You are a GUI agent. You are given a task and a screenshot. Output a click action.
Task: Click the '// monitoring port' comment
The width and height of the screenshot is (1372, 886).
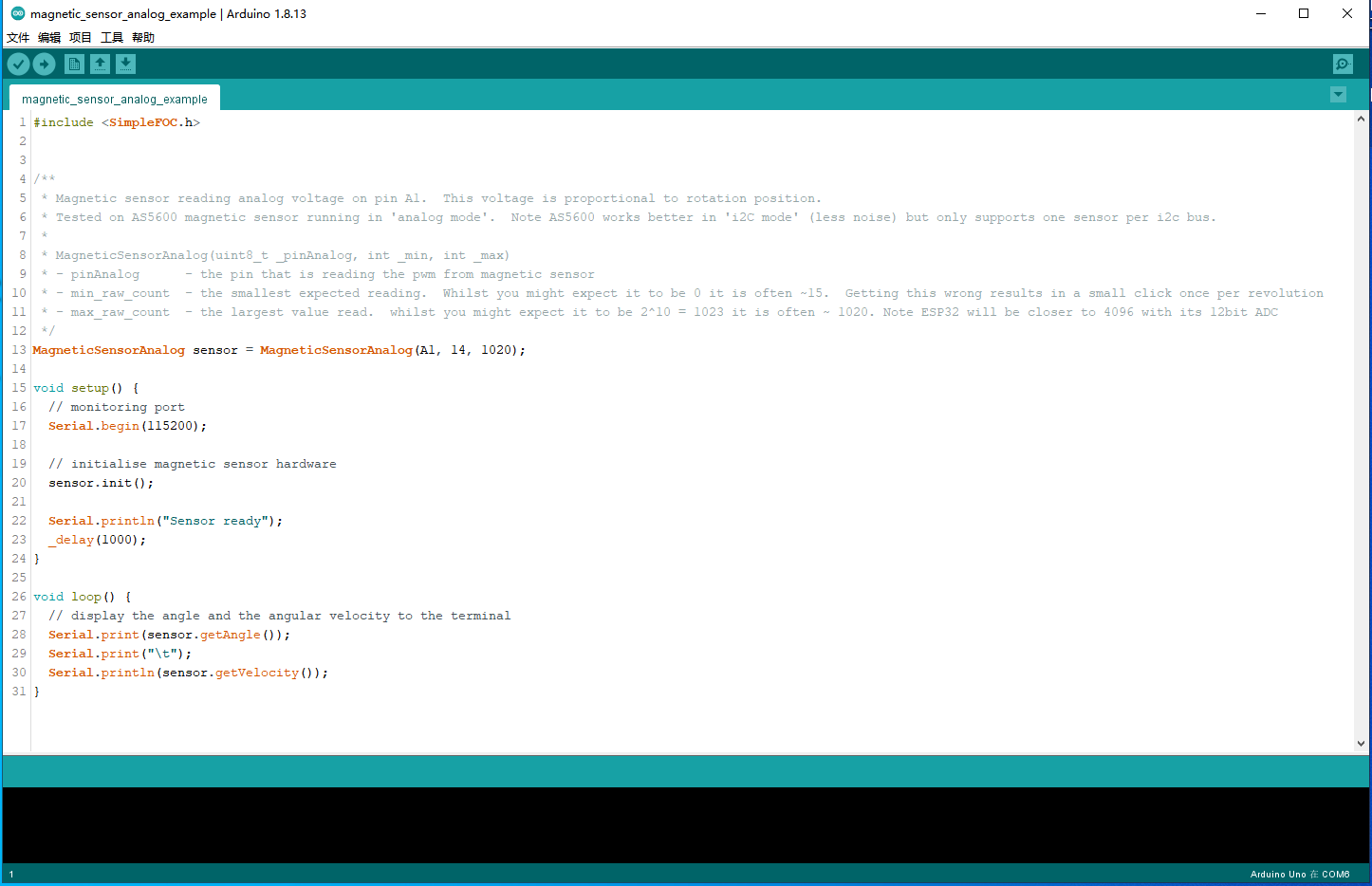(x=117, y=407)
